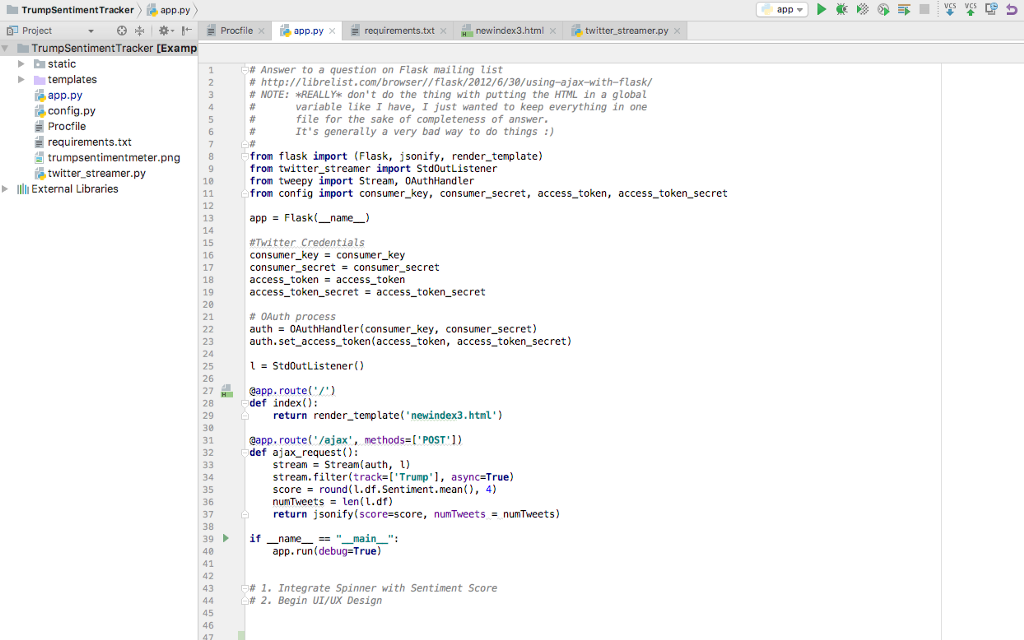
Task: Revert changes with the undo arrow icon
Action: [x=1010, y=9]
